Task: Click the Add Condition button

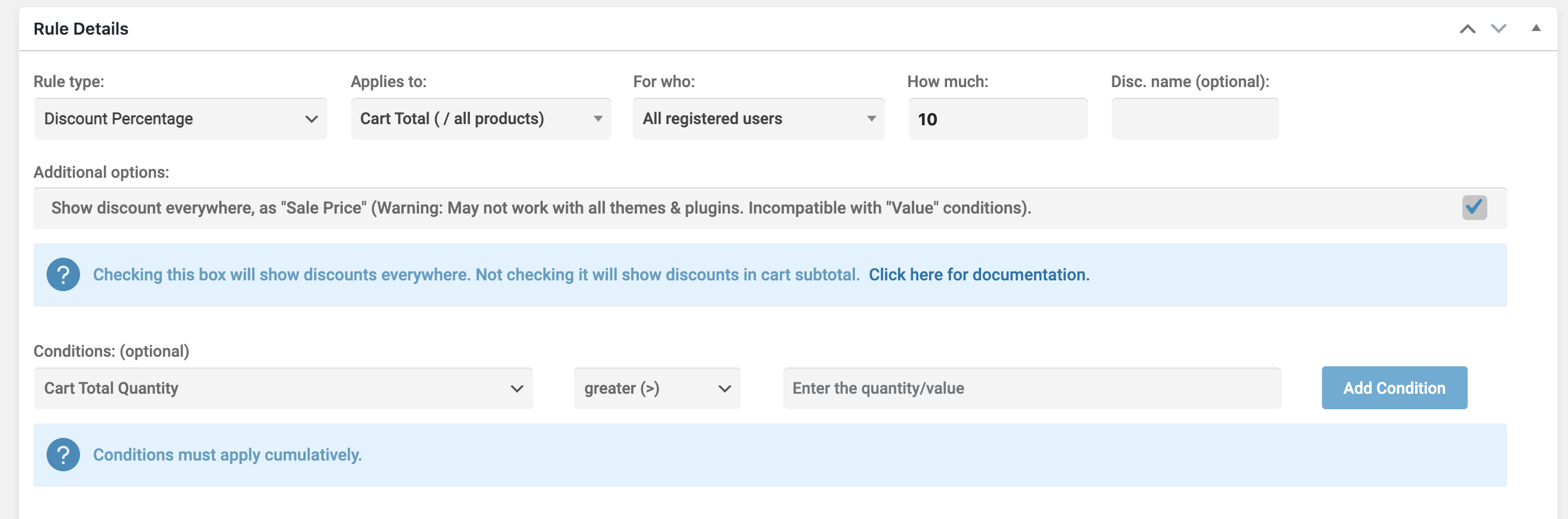Action: coord(1394,388)
